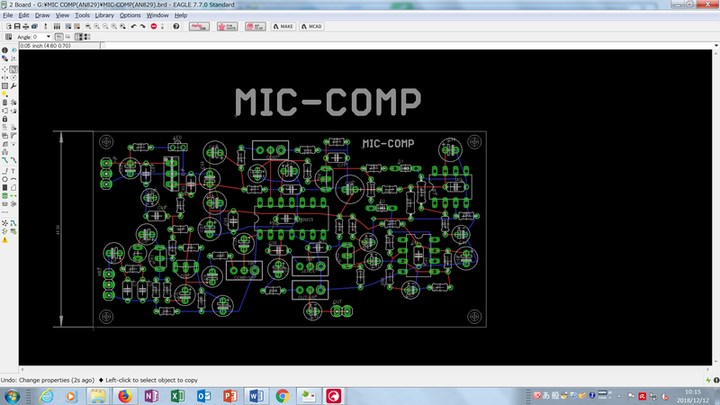Click the Save icon in toolbar
Screen dimensions: 720x405
17,26
